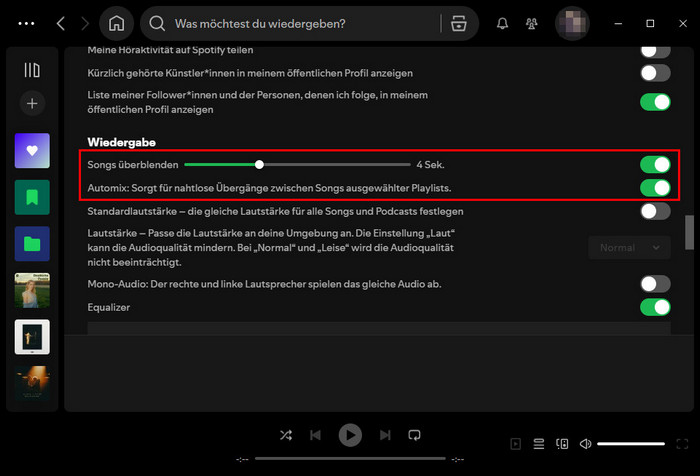Enable repeat mode

tap(415, 435)
